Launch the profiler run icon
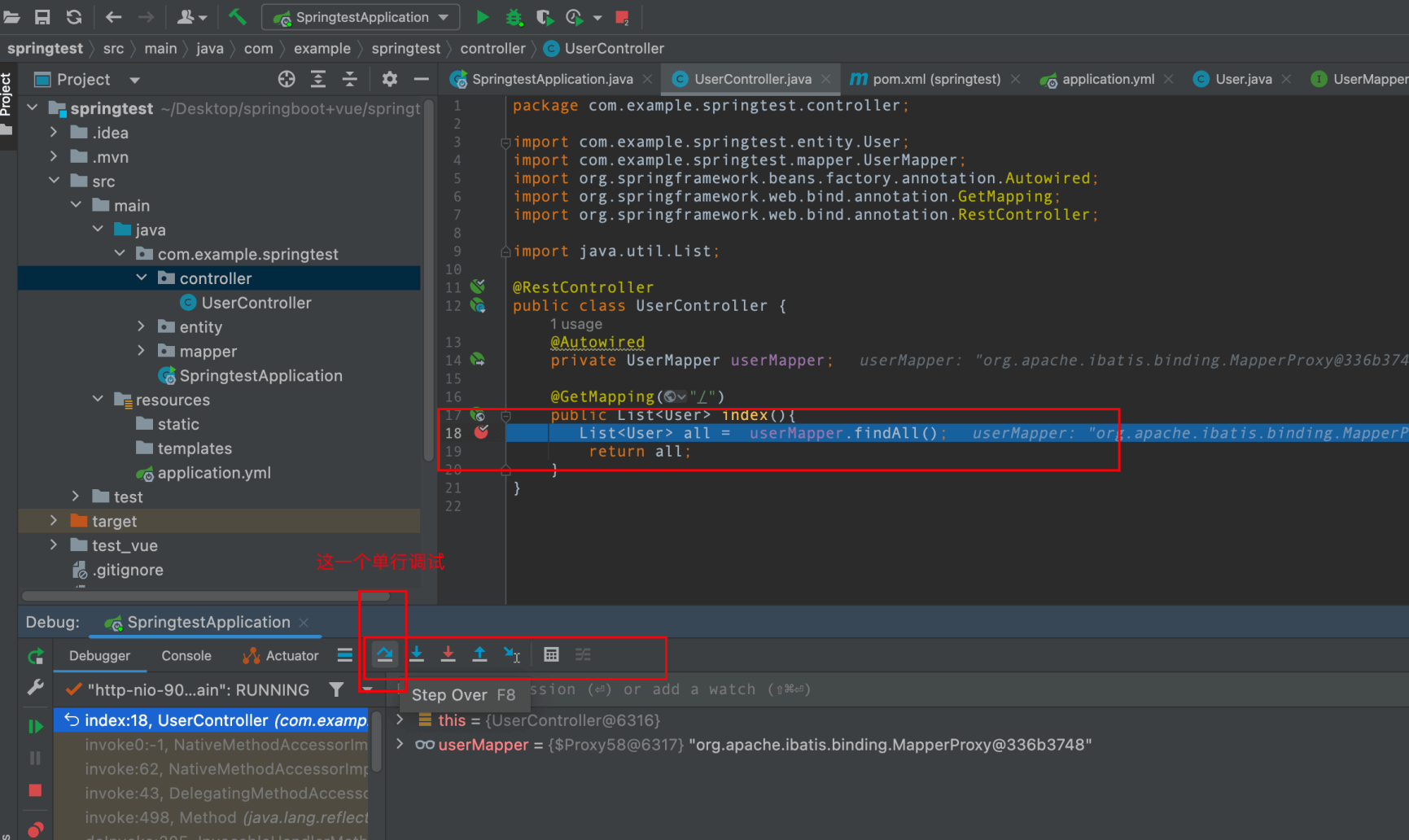This screenshot has height=840, width=1409. click(x=575, y=17)
